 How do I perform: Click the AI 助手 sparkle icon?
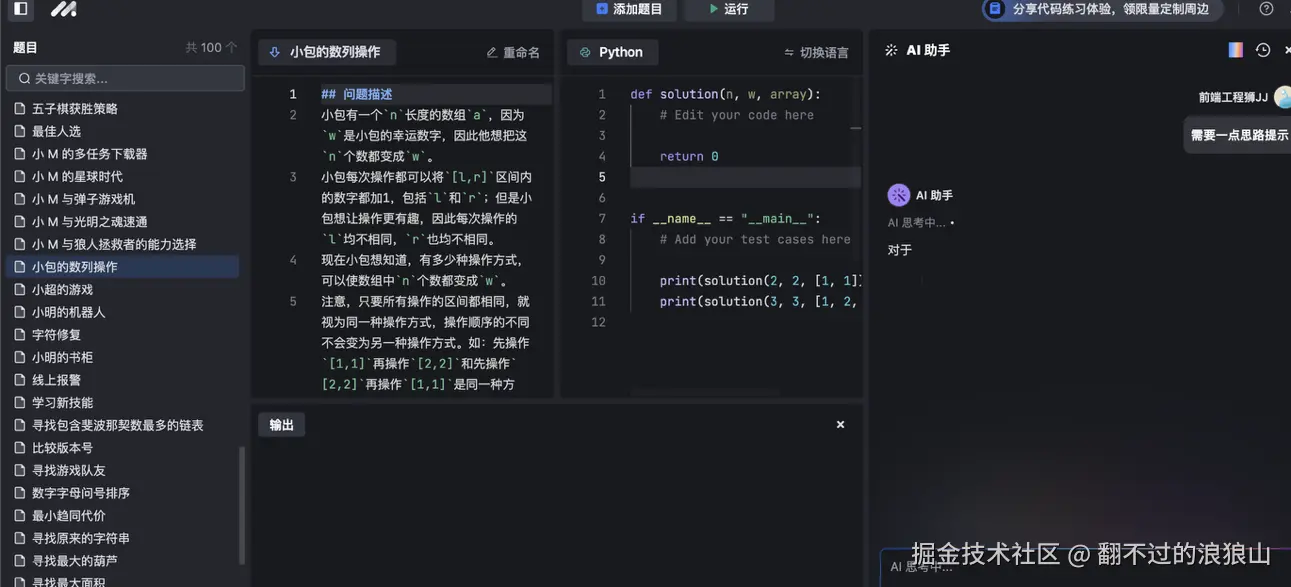[891, 49]
